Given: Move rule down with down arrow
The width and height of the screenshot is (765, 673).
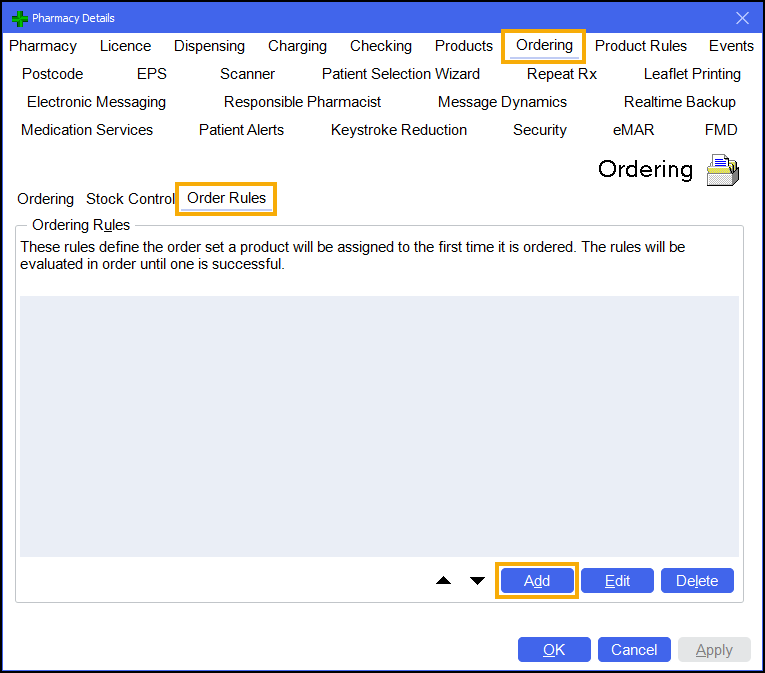Looking at the screenshot, I should (x=477, y=581).
